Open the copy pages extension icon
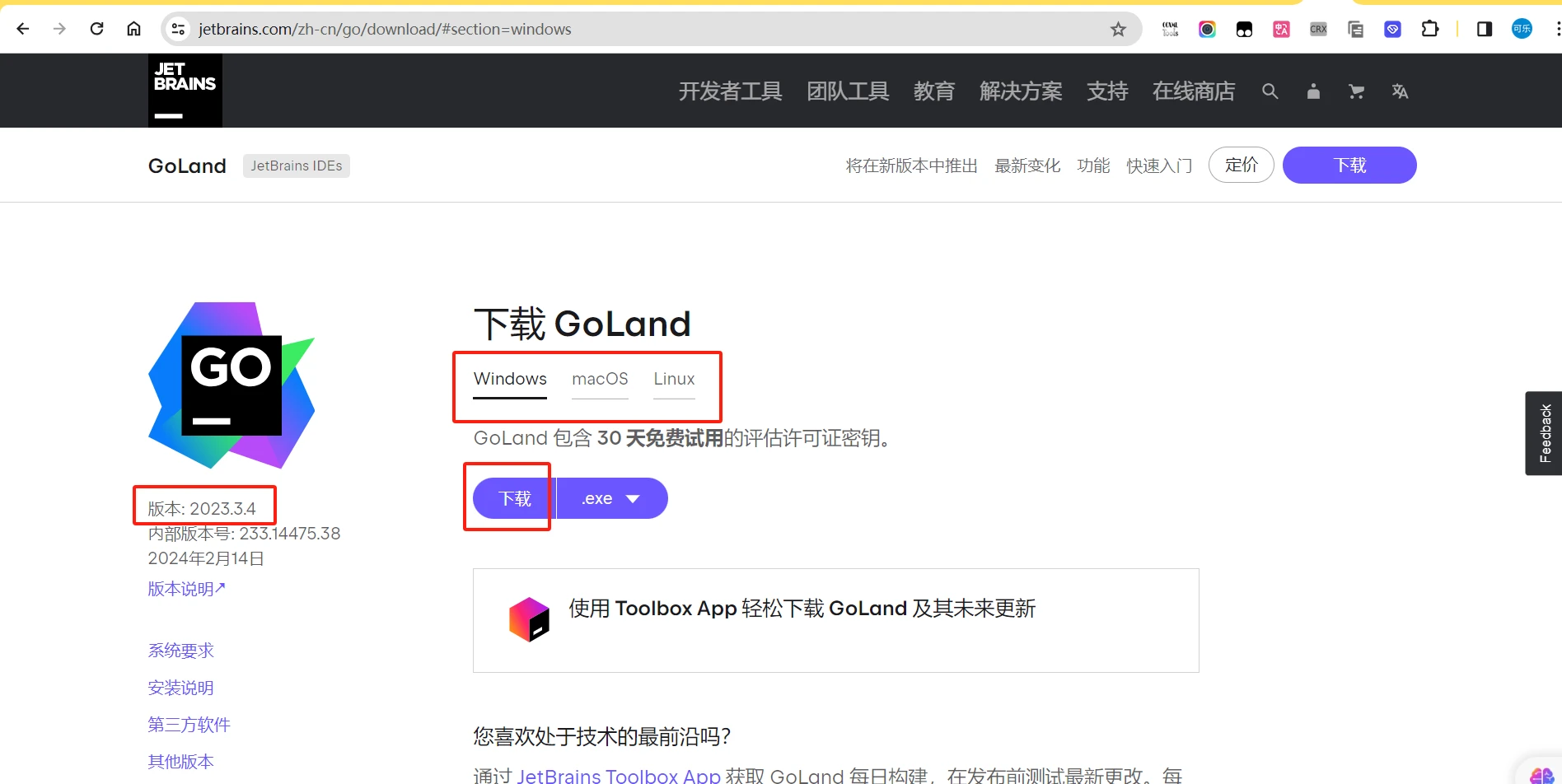 tap(1355, 29)
